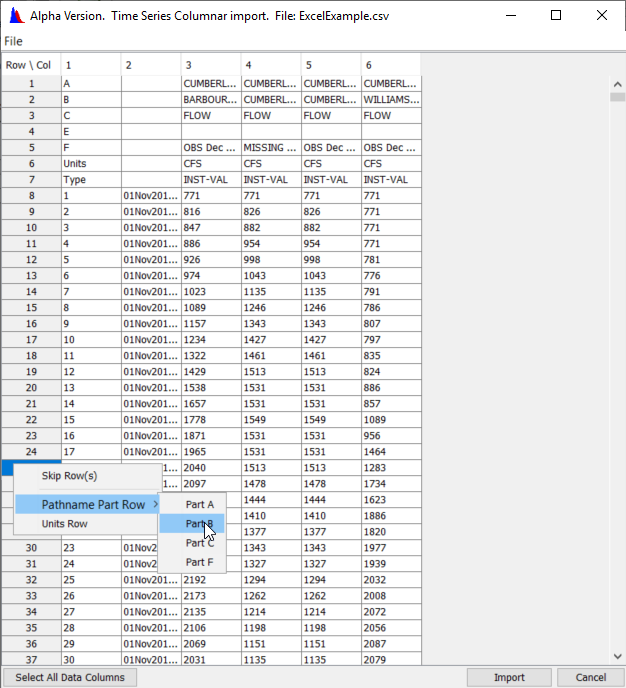Screen dimensions: 626x688
Task: Select column 3 header
Action: pos(210,65)
